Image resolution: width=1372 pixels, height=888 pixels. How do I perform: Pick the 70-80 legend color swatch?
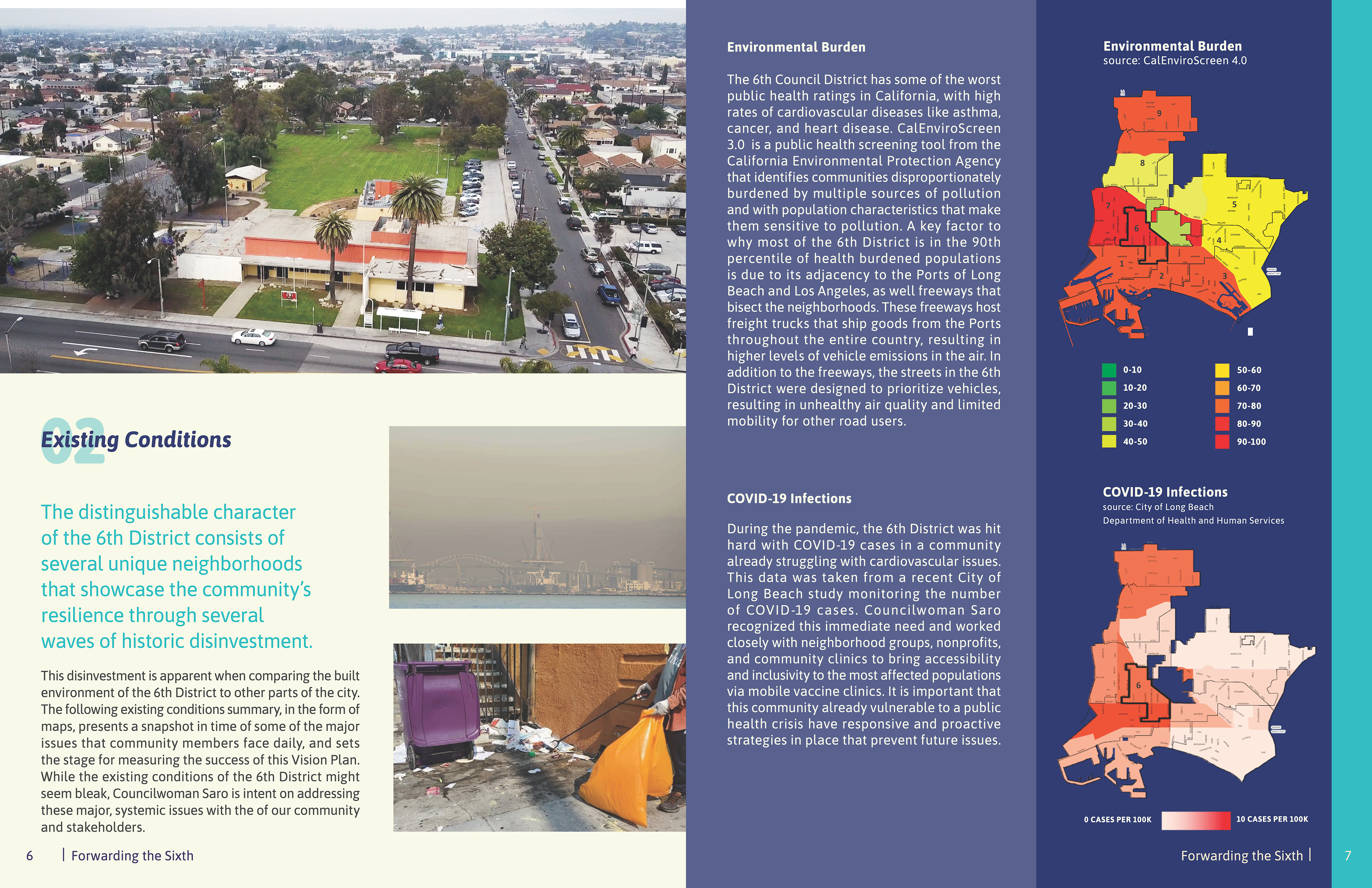(1222, 406)
